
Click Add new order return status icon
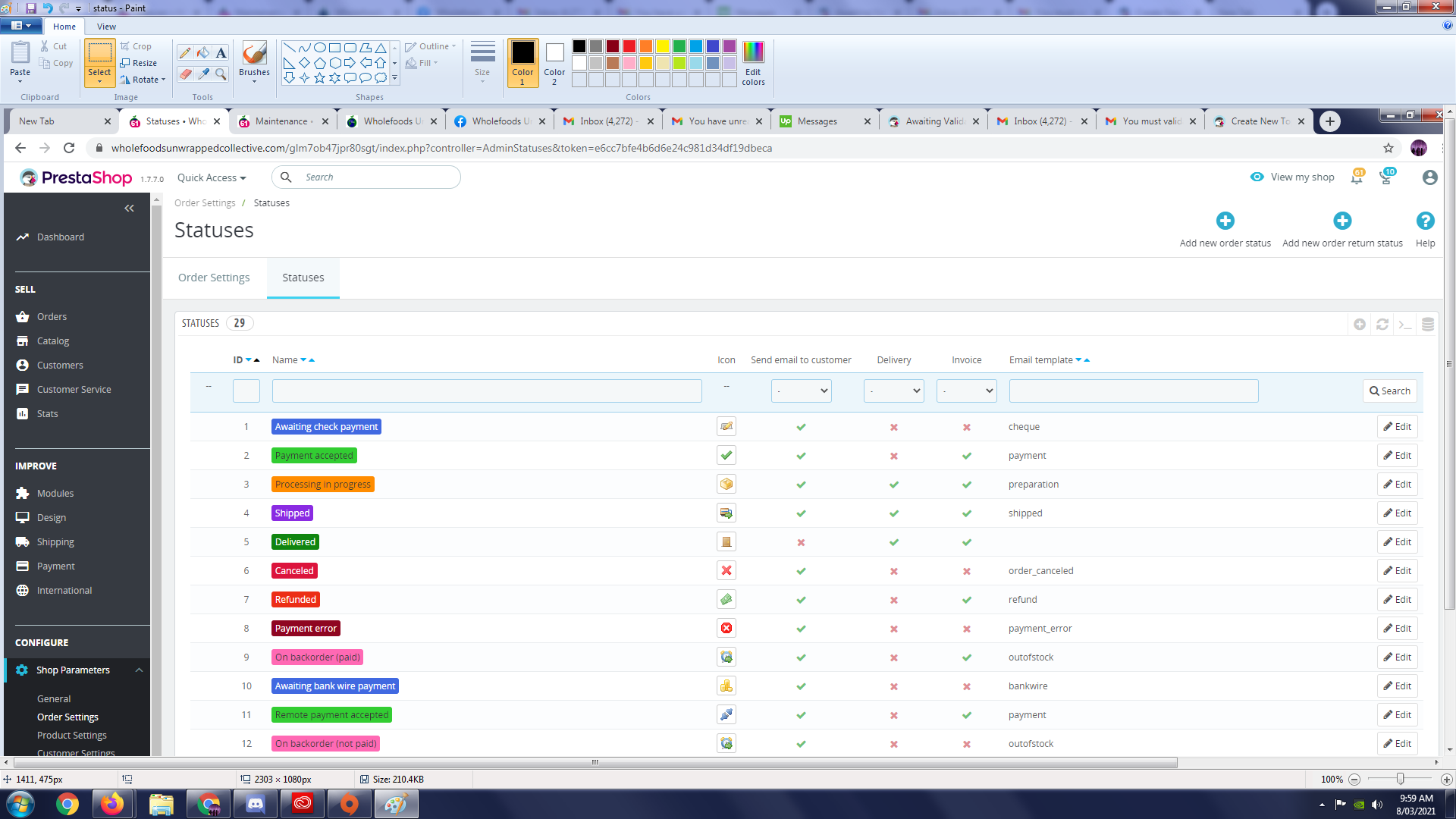click(x=1342, y=221)
